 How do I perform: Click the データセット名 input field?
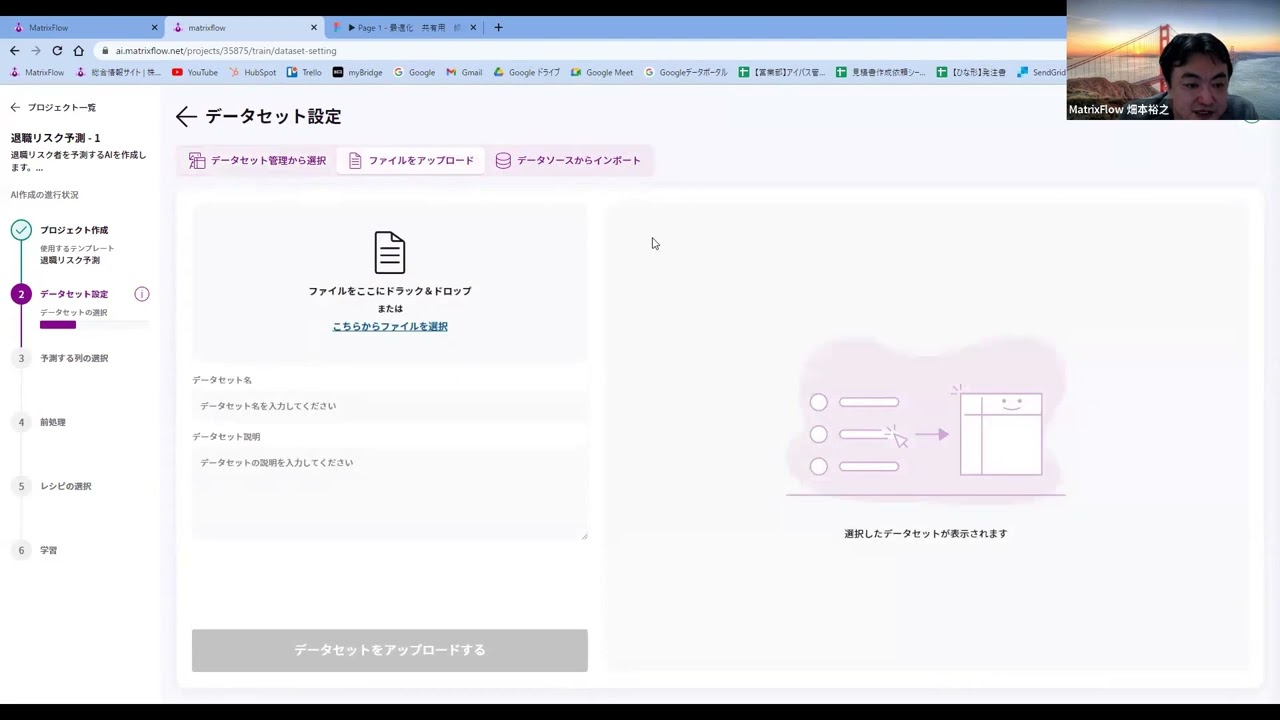pyautogui.click(x=390, y=406)
